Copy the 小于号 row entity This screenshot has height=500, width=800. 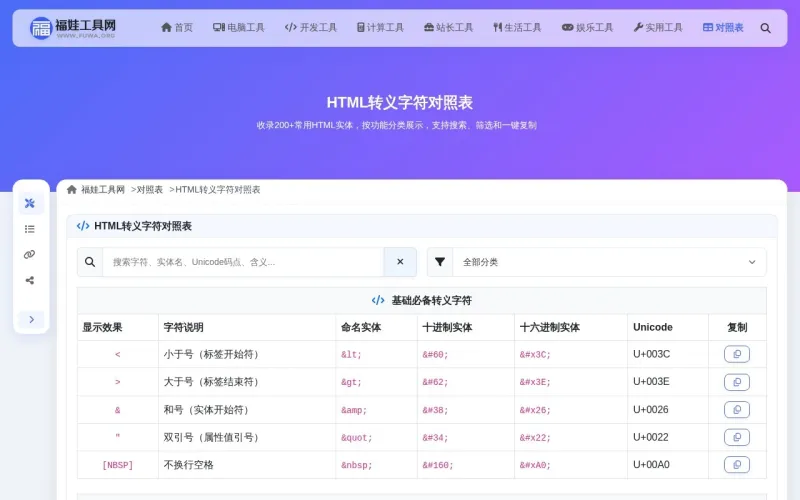[x=737, y=354]
